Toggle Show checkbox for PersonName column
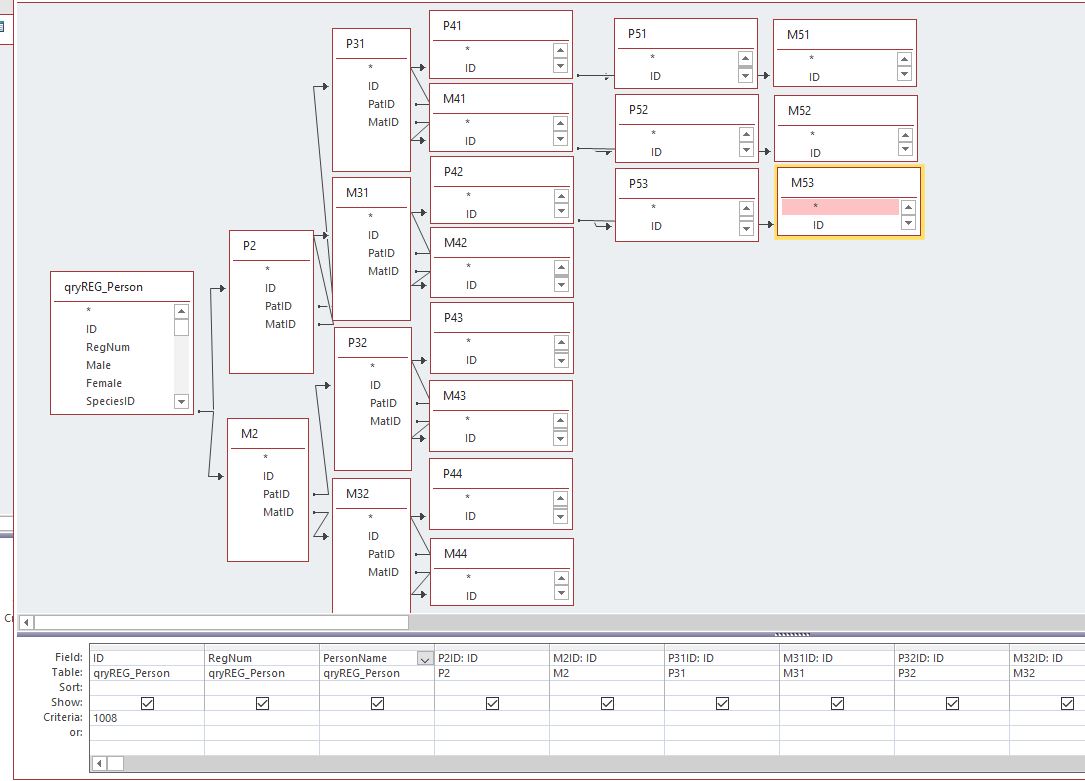 pyautogui.click(x=377, y=703)
